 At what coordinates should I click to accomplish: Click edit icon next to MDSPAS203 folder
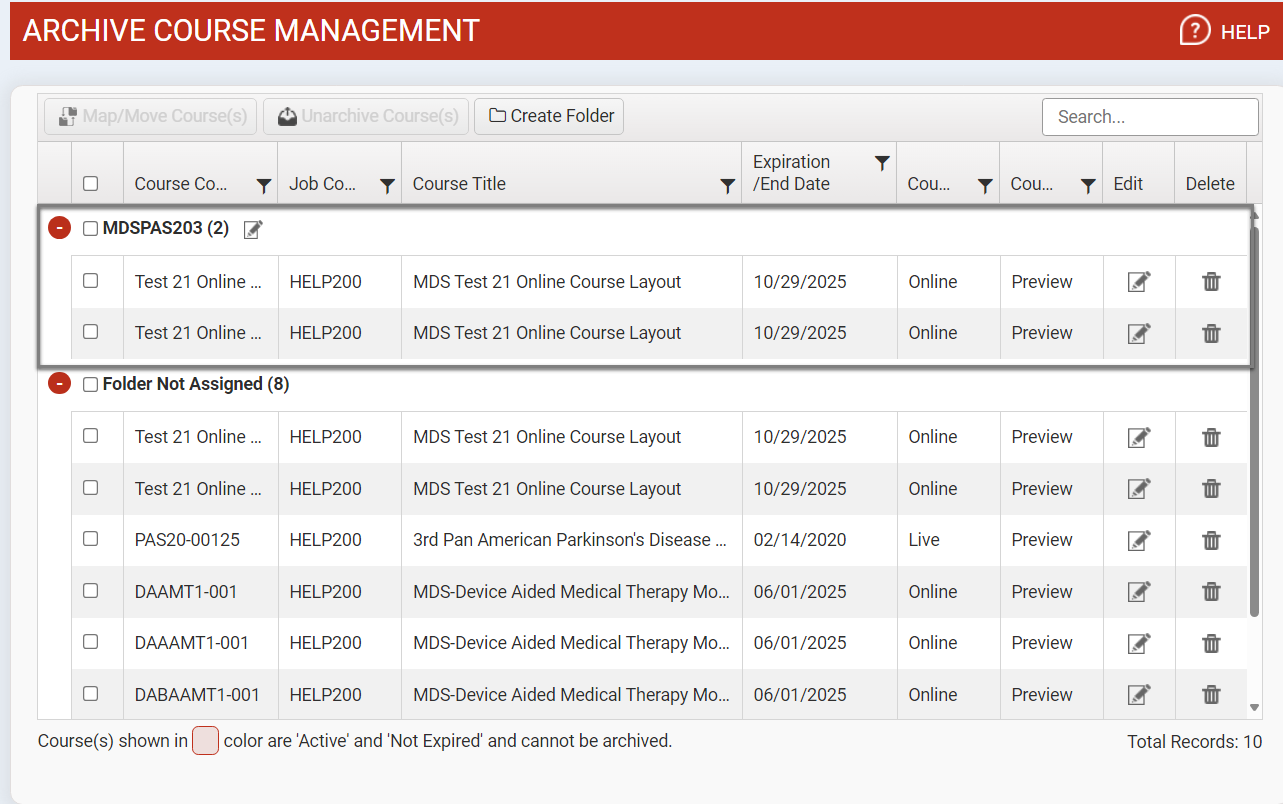point(254,230)
